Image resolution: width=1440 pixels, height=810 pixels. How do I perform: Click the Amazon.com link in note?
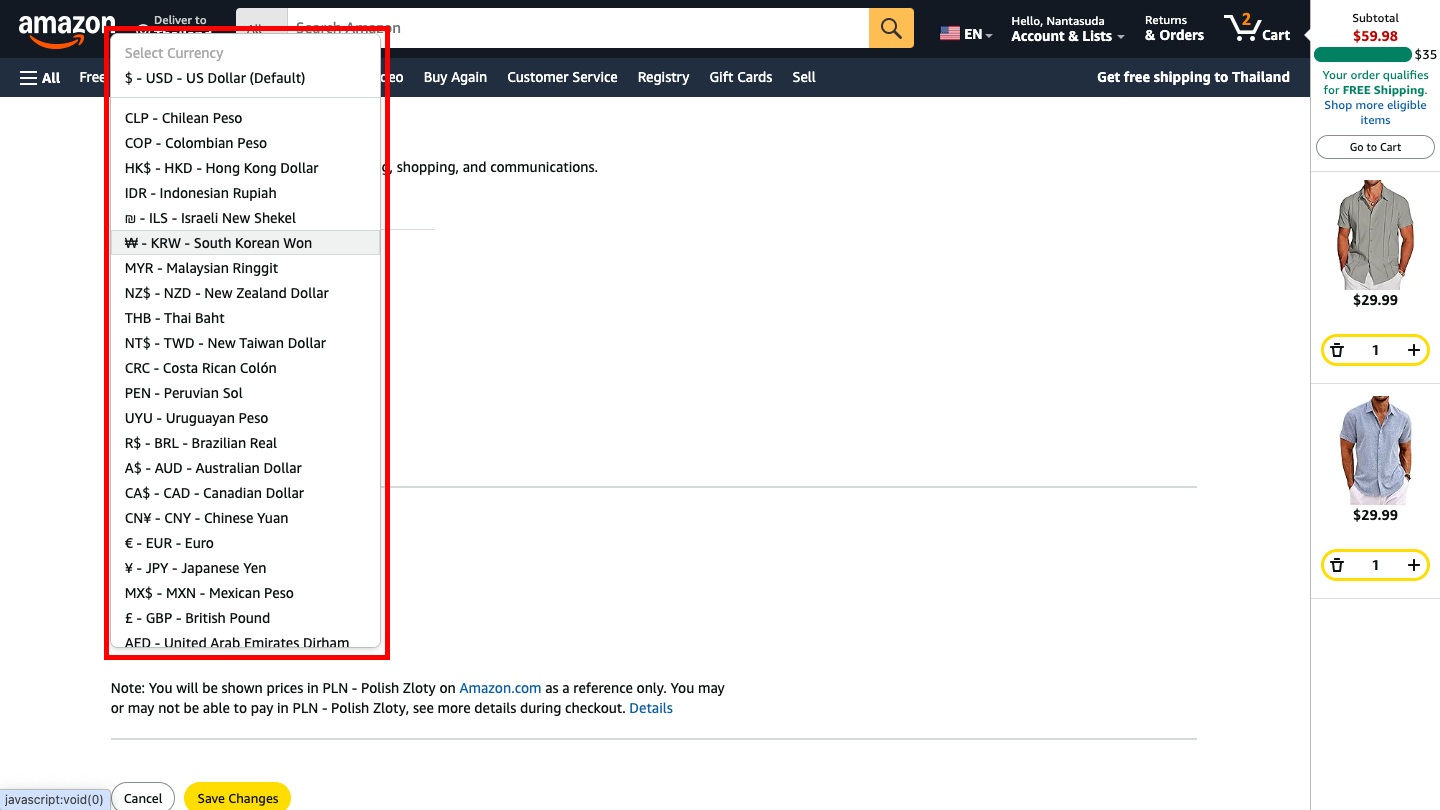pos(500,688)
